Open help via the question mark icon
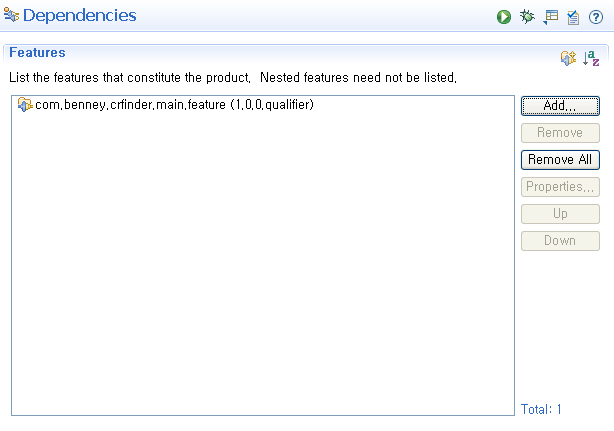The height and width of the screenshot is (431, 614). pos(596,17)
